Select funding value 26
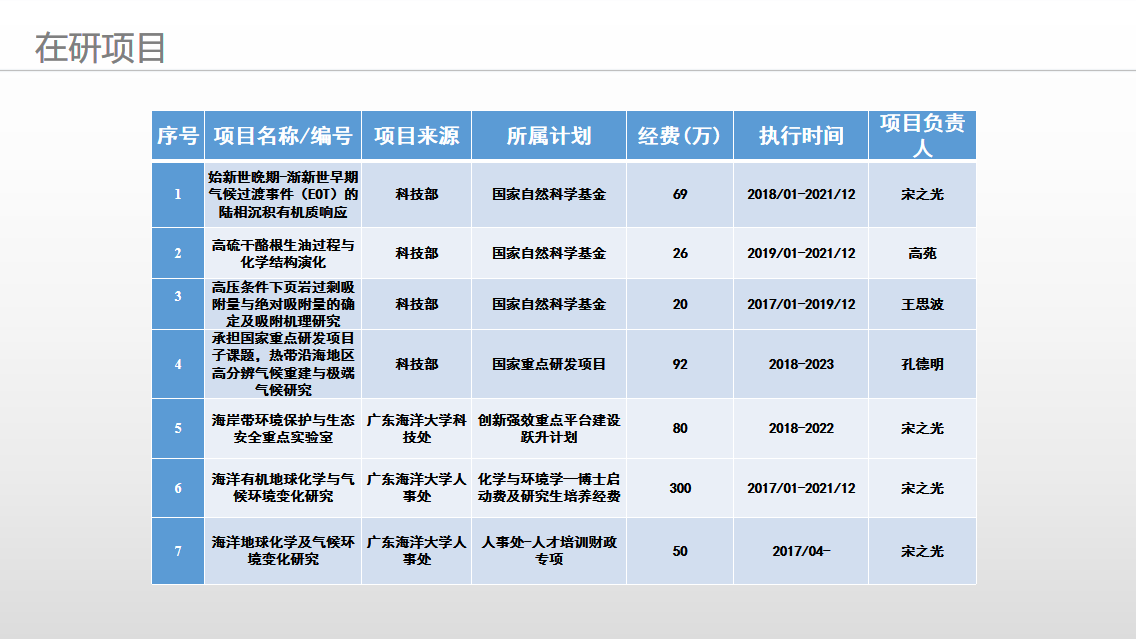This screenshot has width=1136, height=639. click(x=680, y=254)
